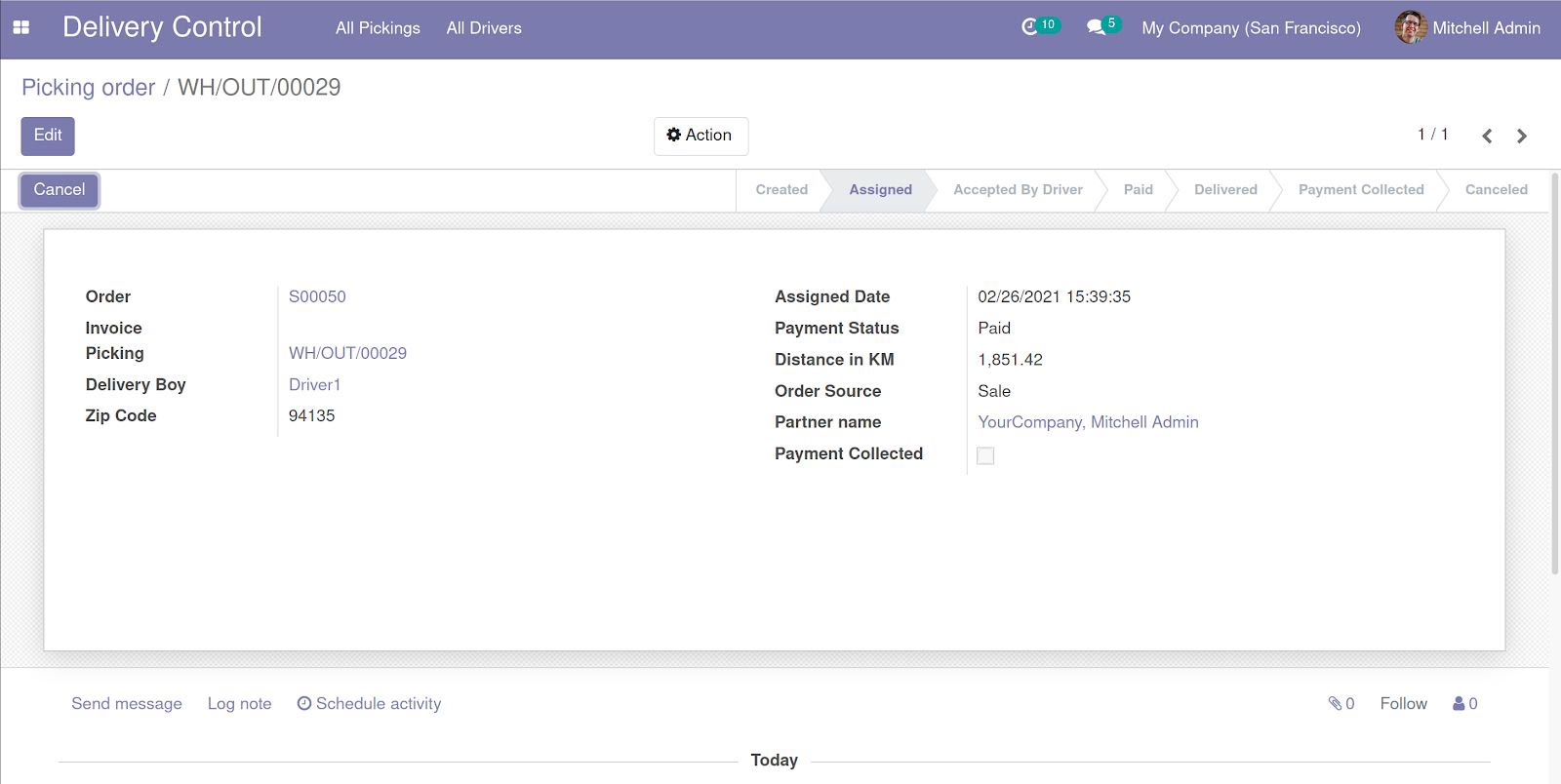Image resolution: width=1561 pixels, height=784 pixels.
Task: Go back to Picking order breadcrumb
Action: click(x=88, y=88)
